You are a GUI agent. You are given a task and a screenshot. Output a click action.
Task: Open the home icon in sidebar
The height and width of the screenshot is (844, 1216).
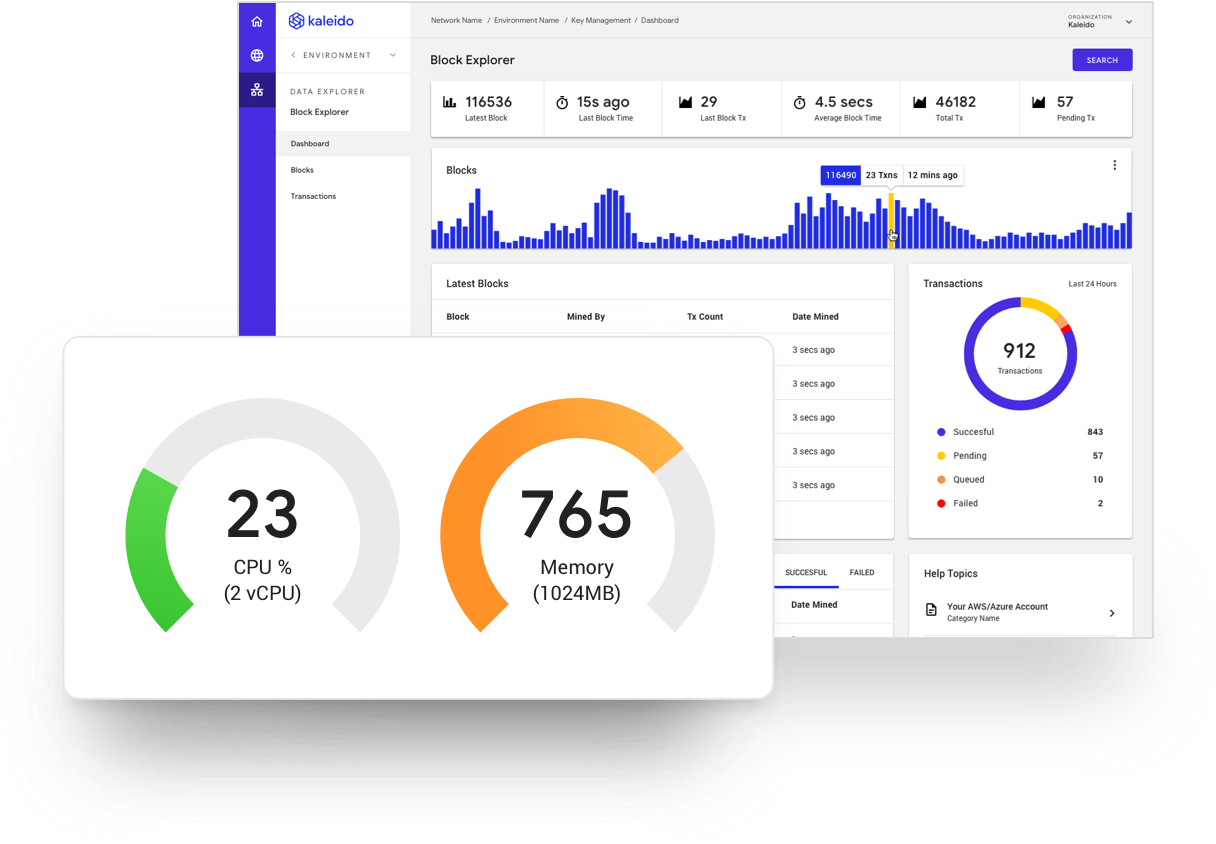(x=257, y=21)
